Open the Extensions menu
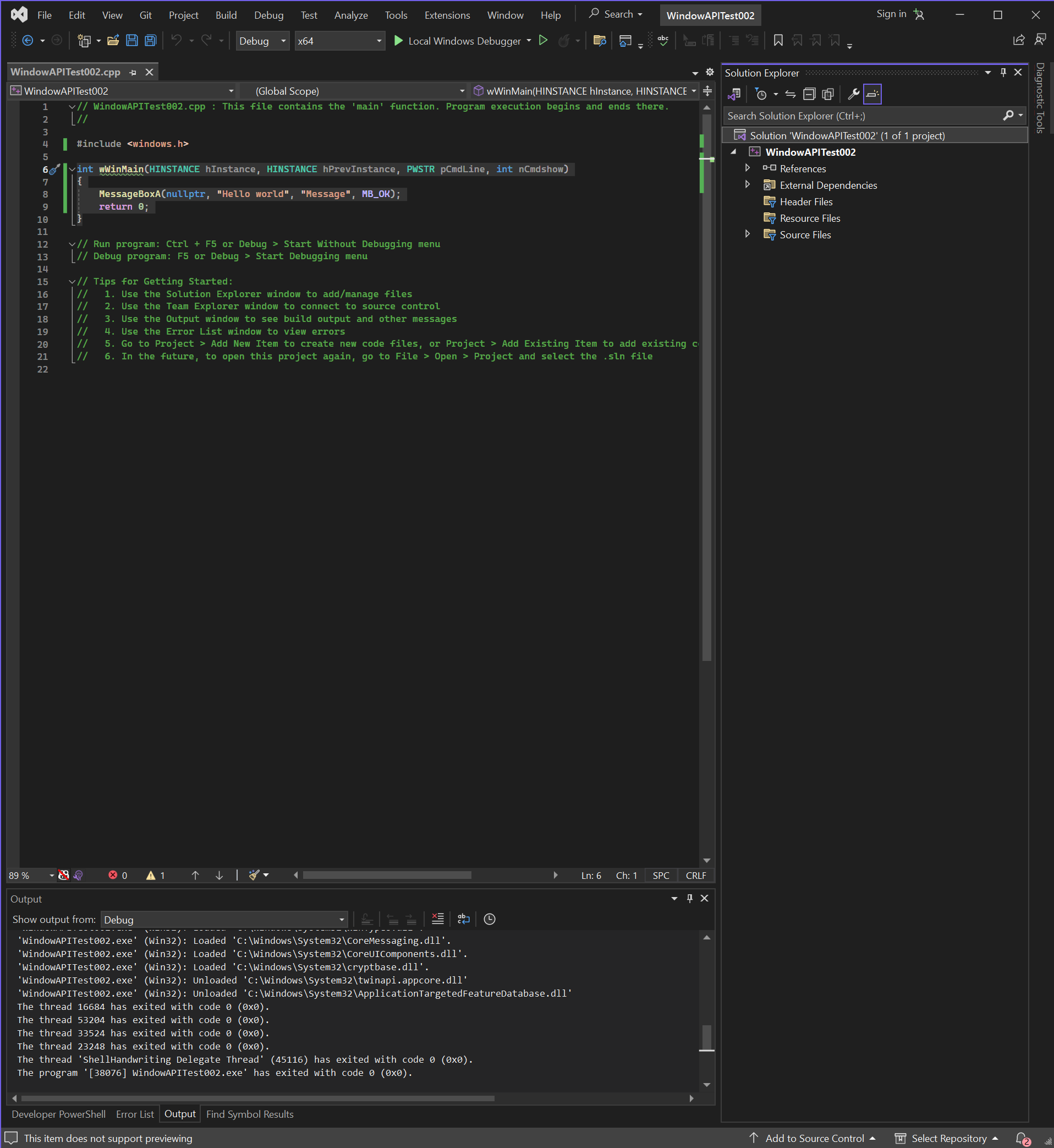The width and height of the screenshot is (1054, 1148). pyautogui.click(x=447, y=15)
